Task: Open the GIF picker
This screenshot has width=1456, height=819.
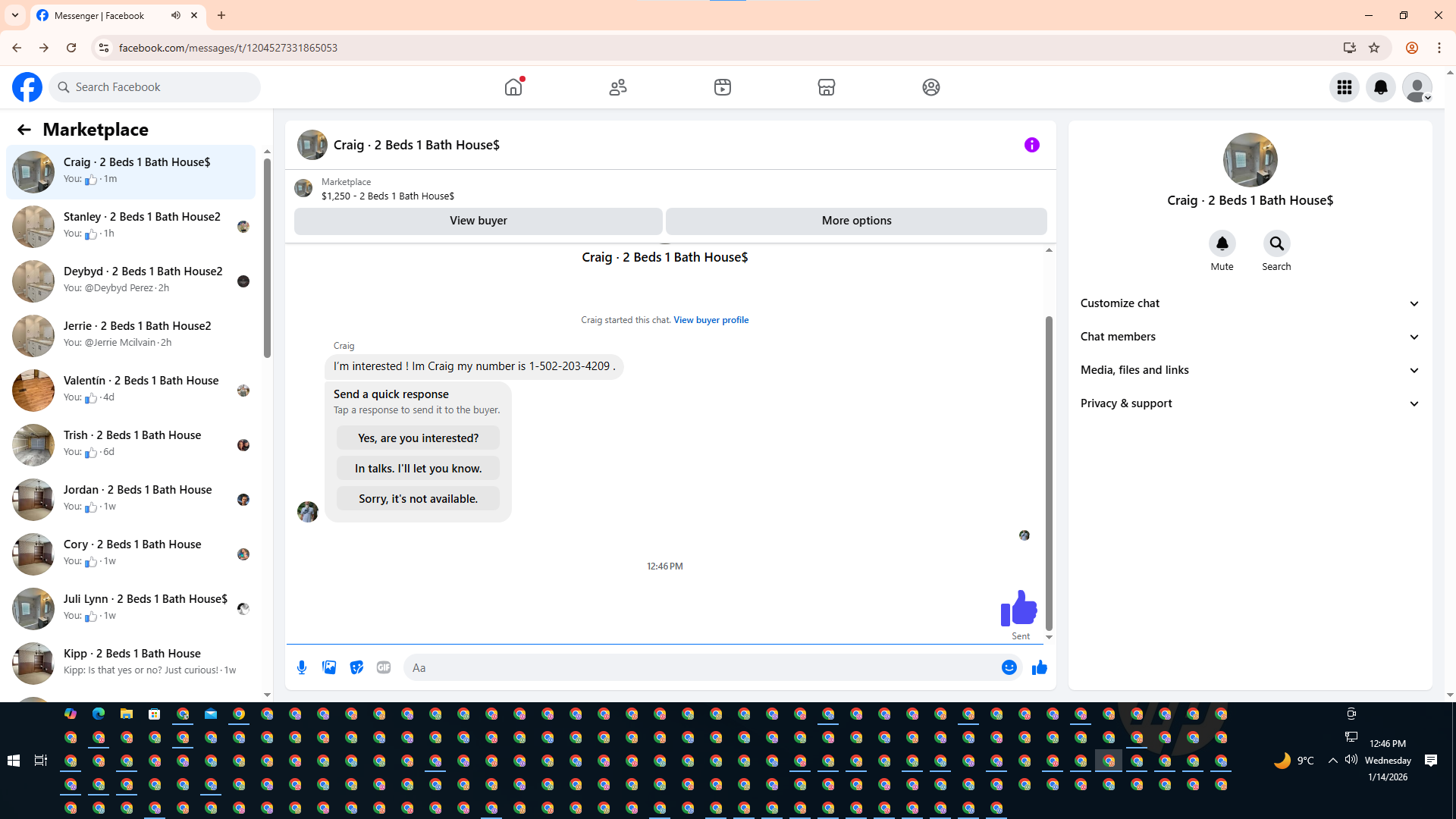Action: (384, 667)
